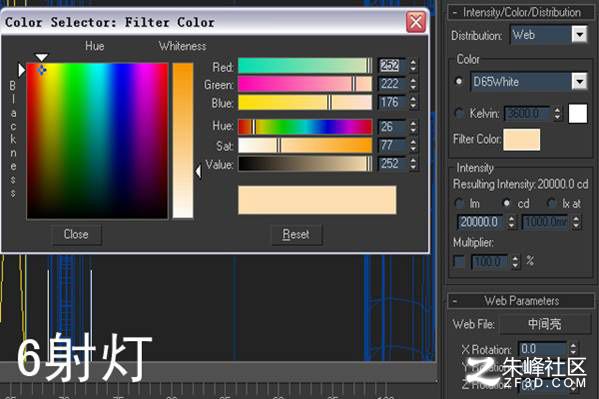Image resolution: width=599 pixels, height=399 pixels.
Task: Click the X Rotation spinner arrows
Action: (x=573, y=349)
